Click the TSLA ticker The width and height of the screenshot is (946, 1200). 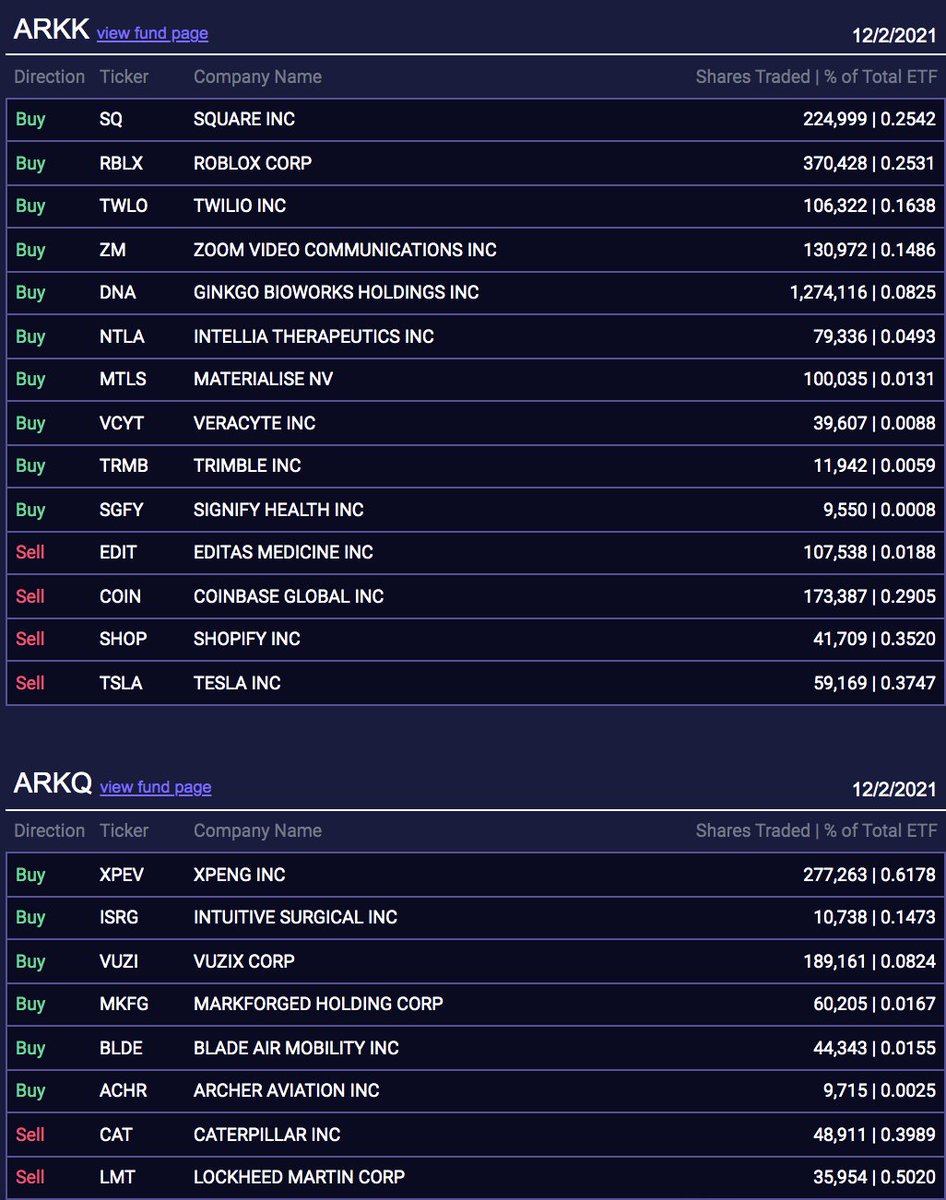coord(121,683)
